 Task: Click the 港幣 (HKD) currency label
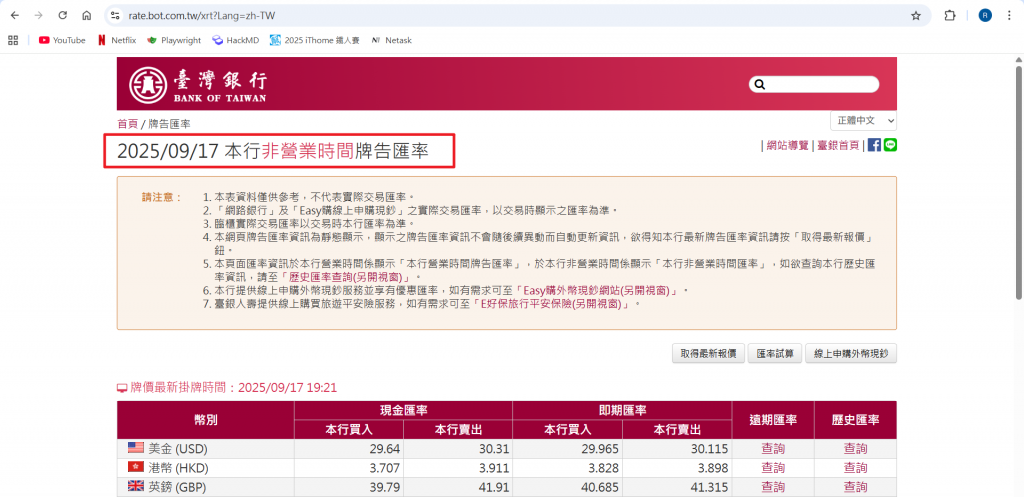coord(180,468)
